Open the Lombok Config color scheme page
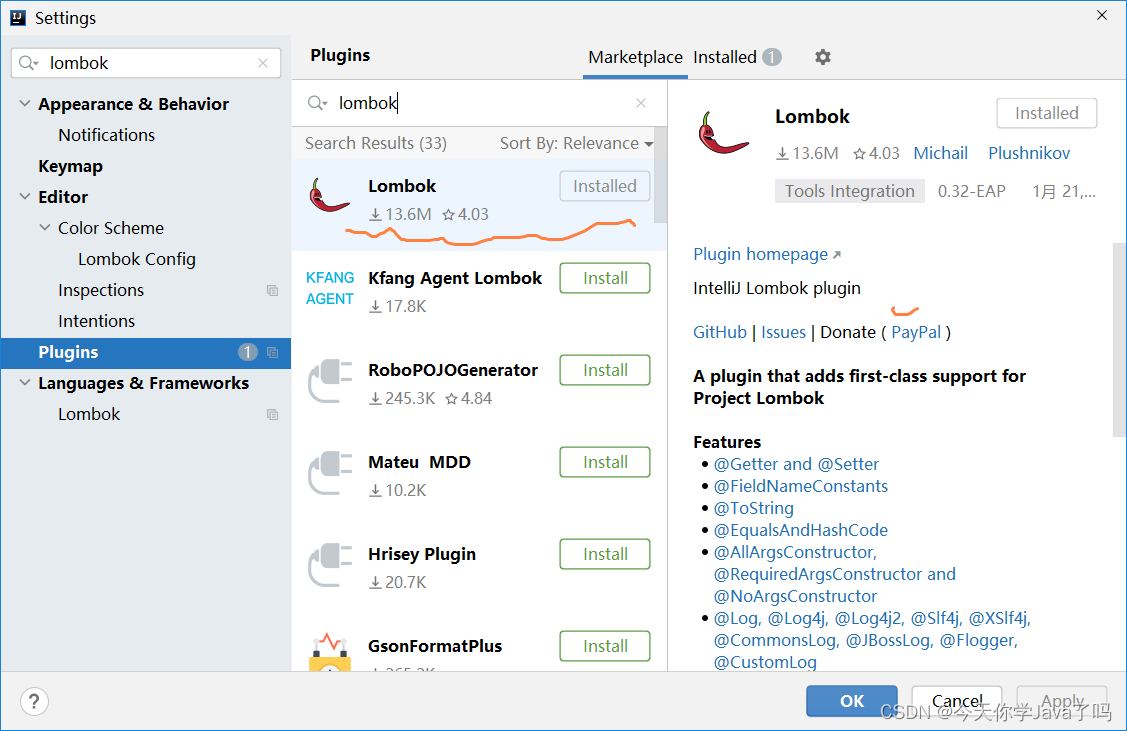The image size is (1127, 731). (x=137, y=259)
